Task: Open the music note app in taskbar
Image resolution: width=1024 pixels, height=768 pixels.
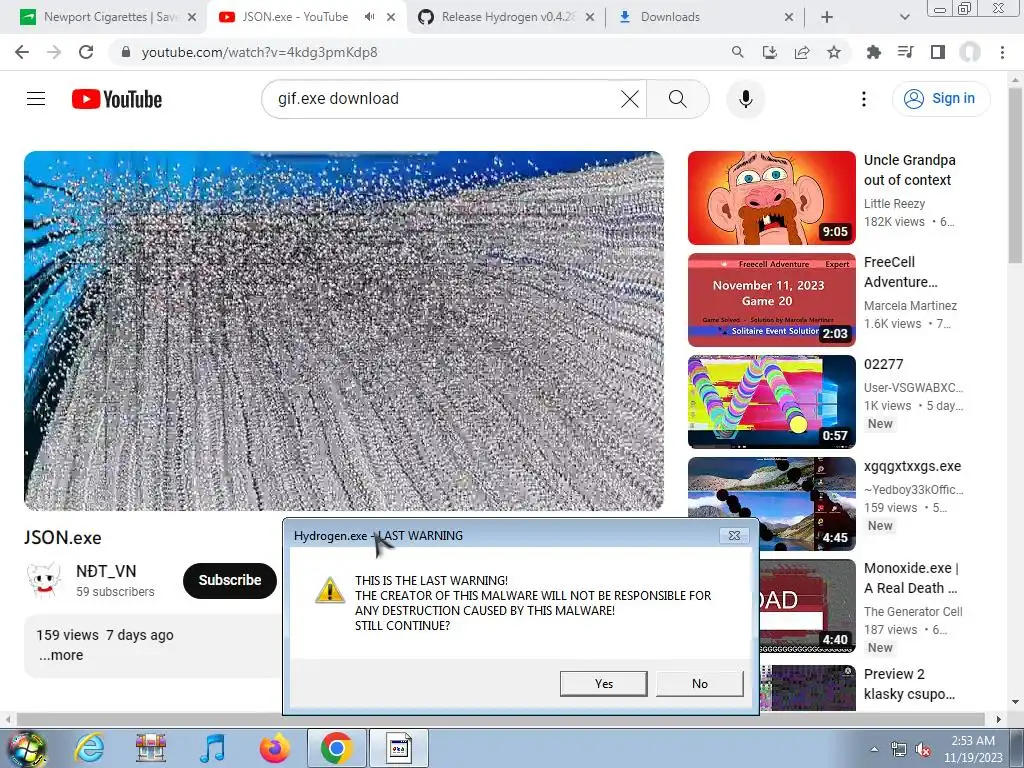Action: (212, 748)
